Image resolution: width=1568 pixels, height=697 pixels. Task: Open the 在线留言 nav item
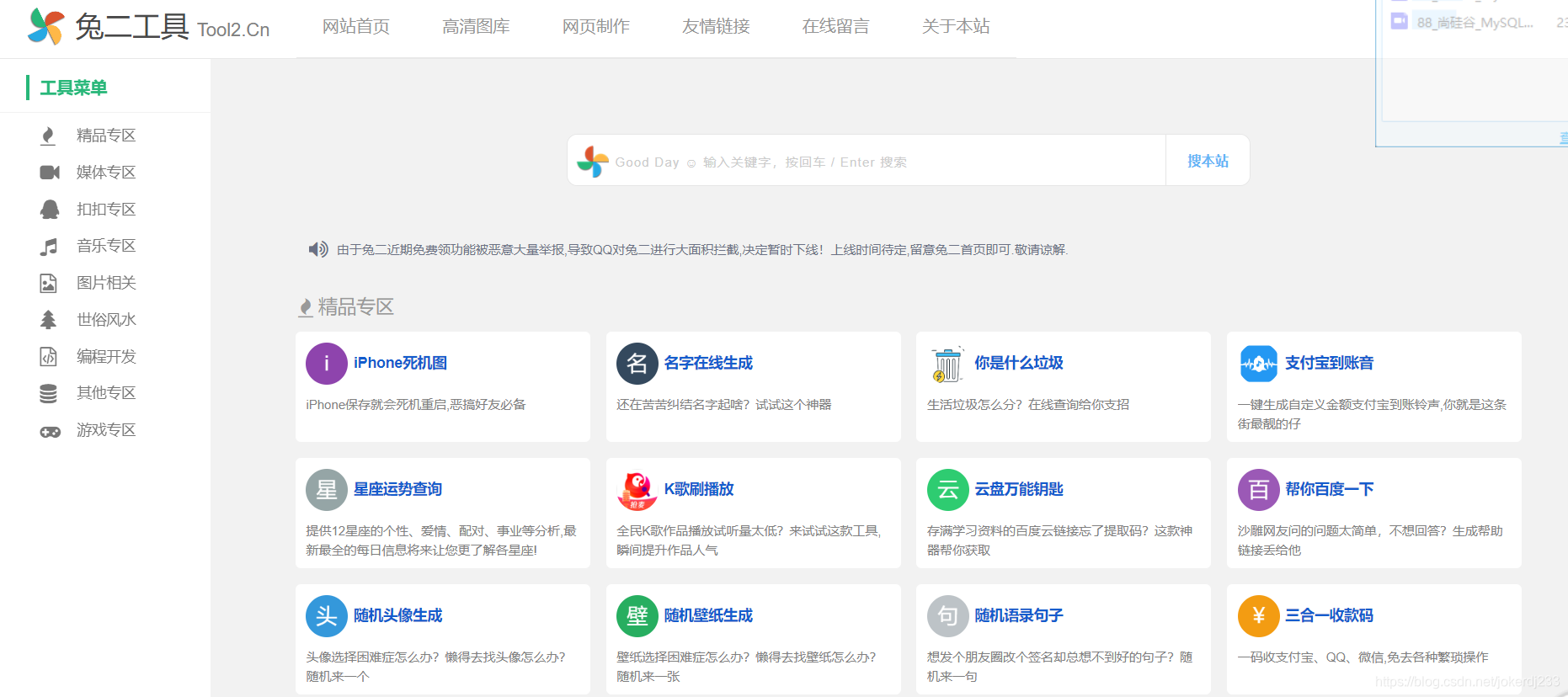pyautogui.click(x=836, y=27)
